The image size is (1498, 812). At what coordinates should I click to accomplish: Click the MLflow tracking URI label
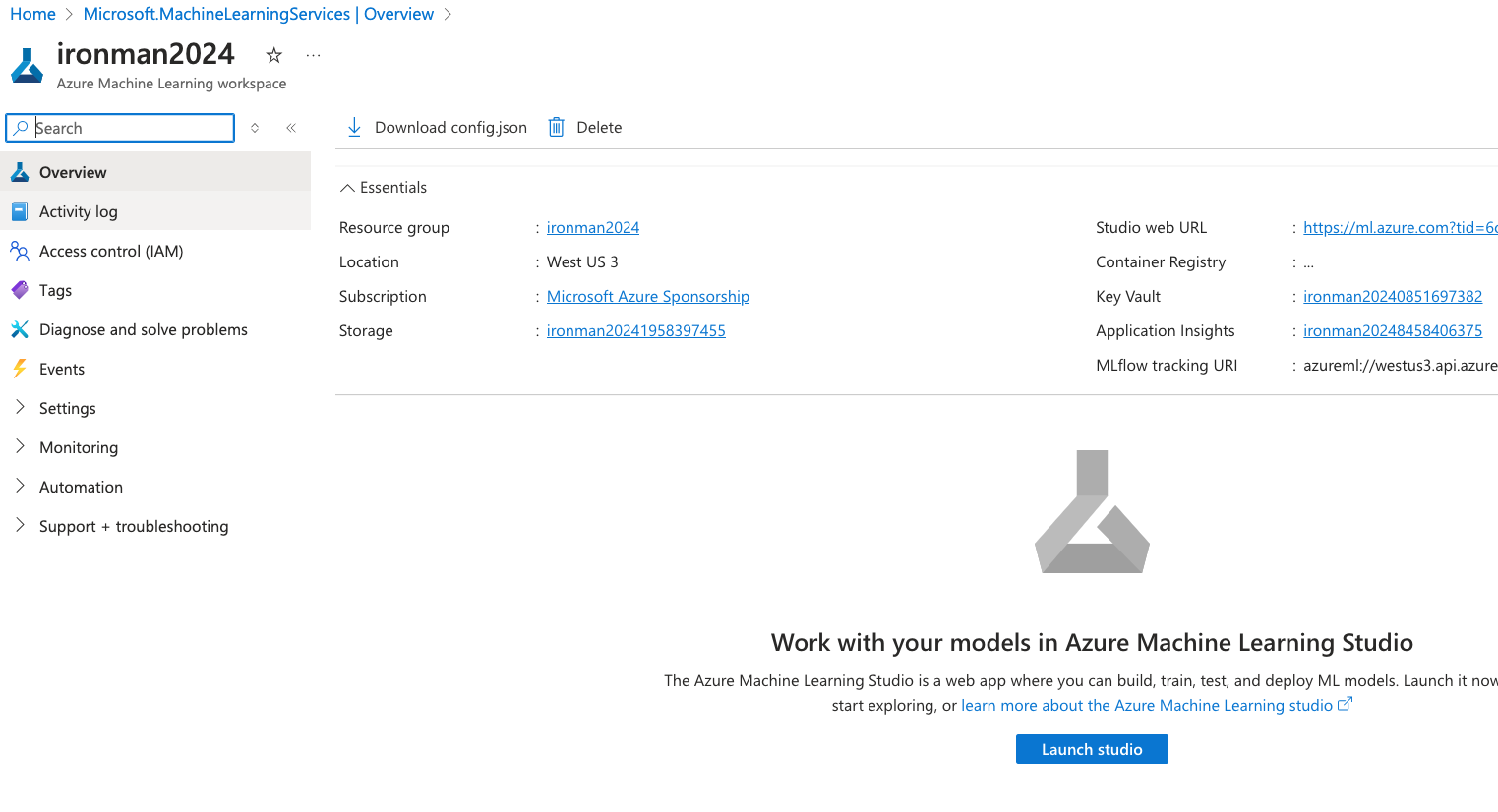[x=1167, y=365]
